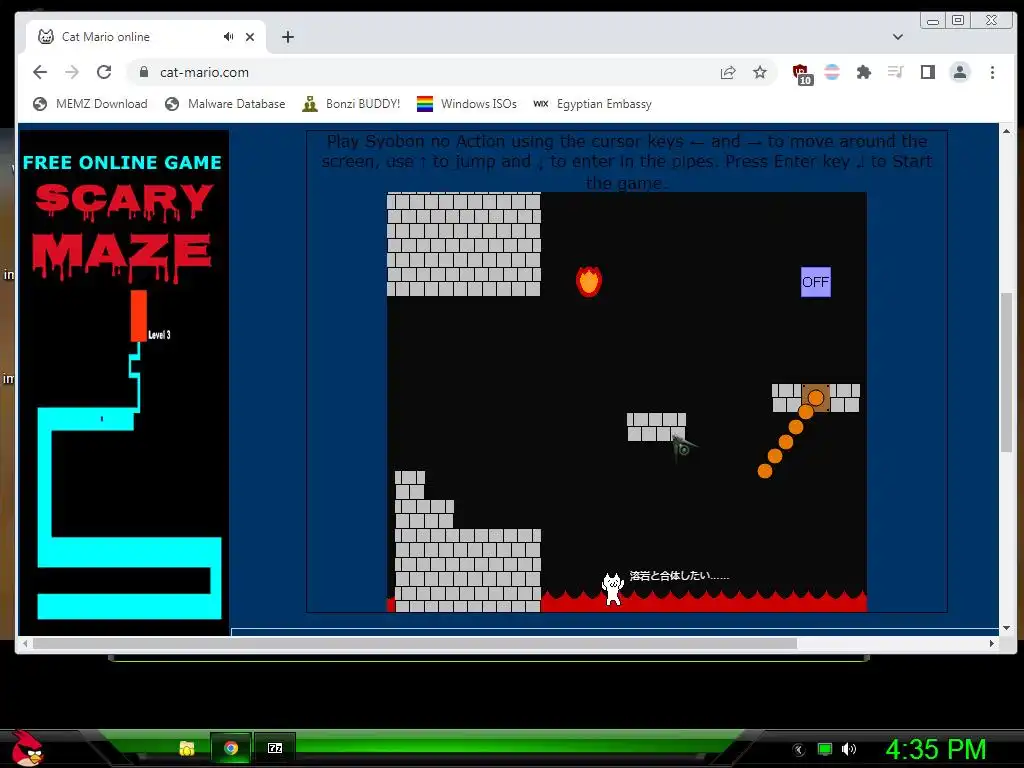Click the horizontal scroll left arrow

25,643
